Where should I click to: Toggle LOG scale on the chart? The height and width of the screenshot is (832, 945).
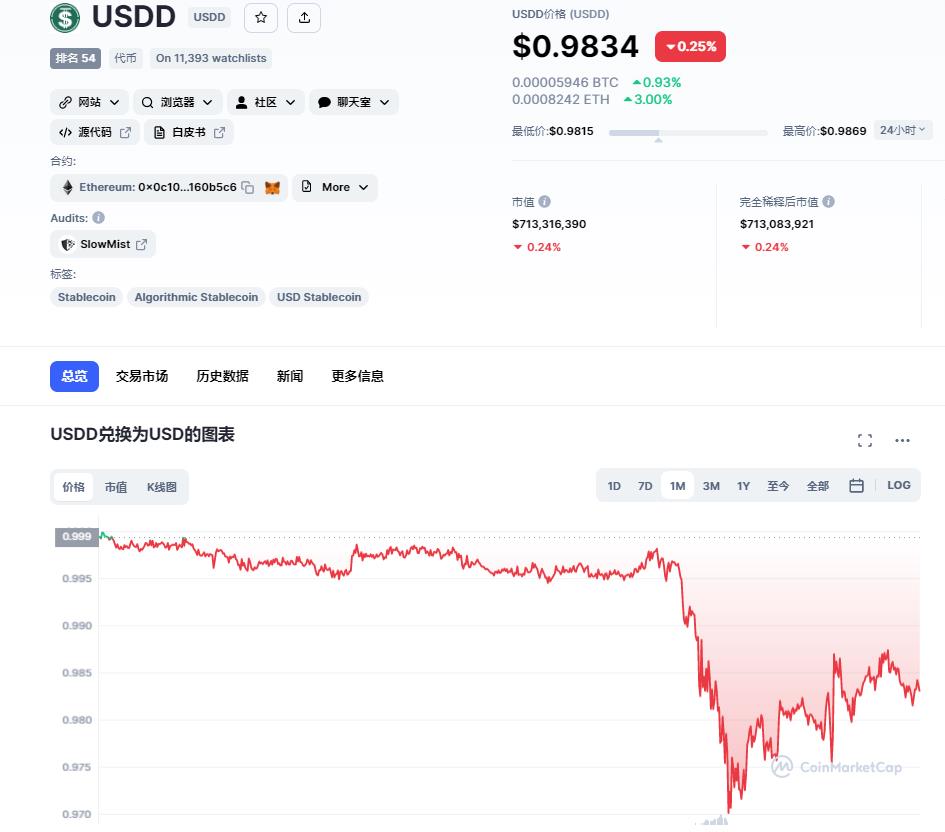pyautogui.click(x=898, y=485)
